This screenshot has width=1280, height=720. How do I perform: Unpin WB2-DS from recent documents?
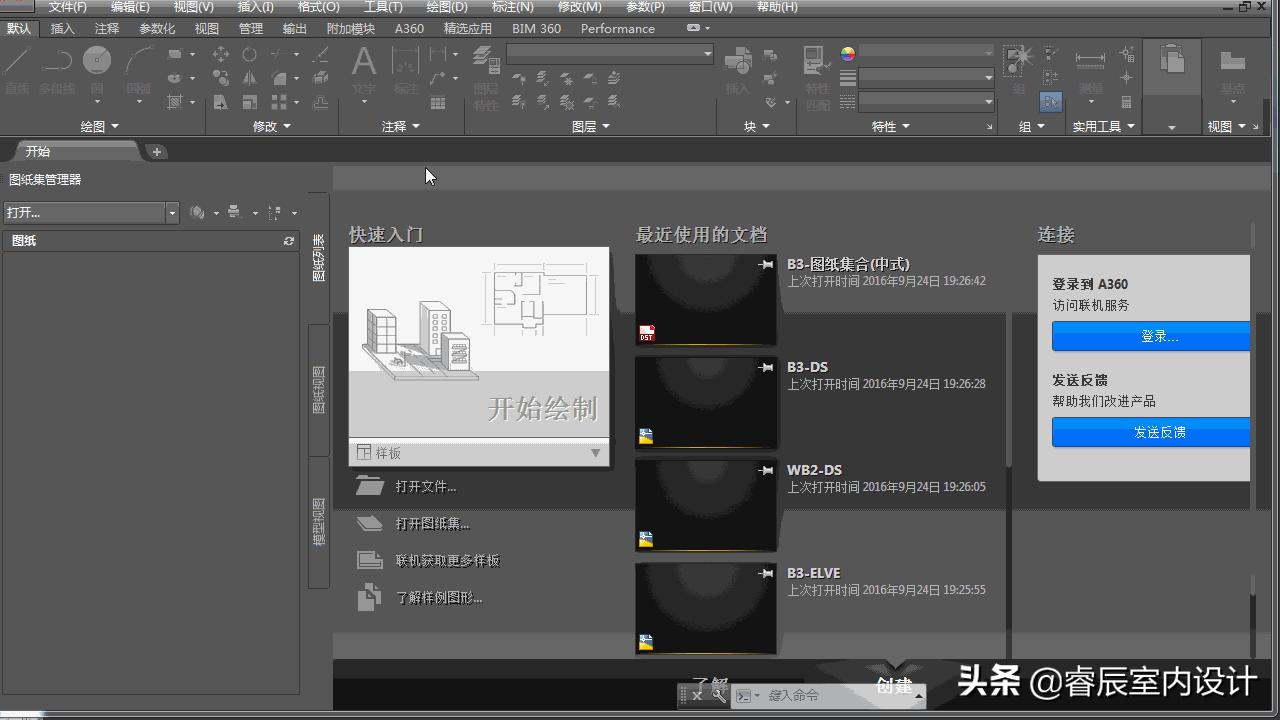tap(765, 470)
